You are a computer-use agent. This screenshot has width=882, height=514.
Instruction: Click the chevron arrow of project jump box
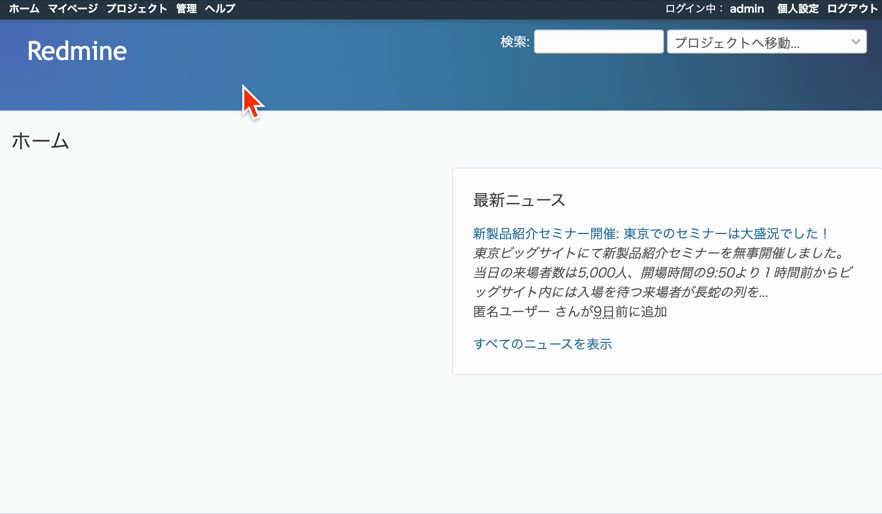point(856,42)
